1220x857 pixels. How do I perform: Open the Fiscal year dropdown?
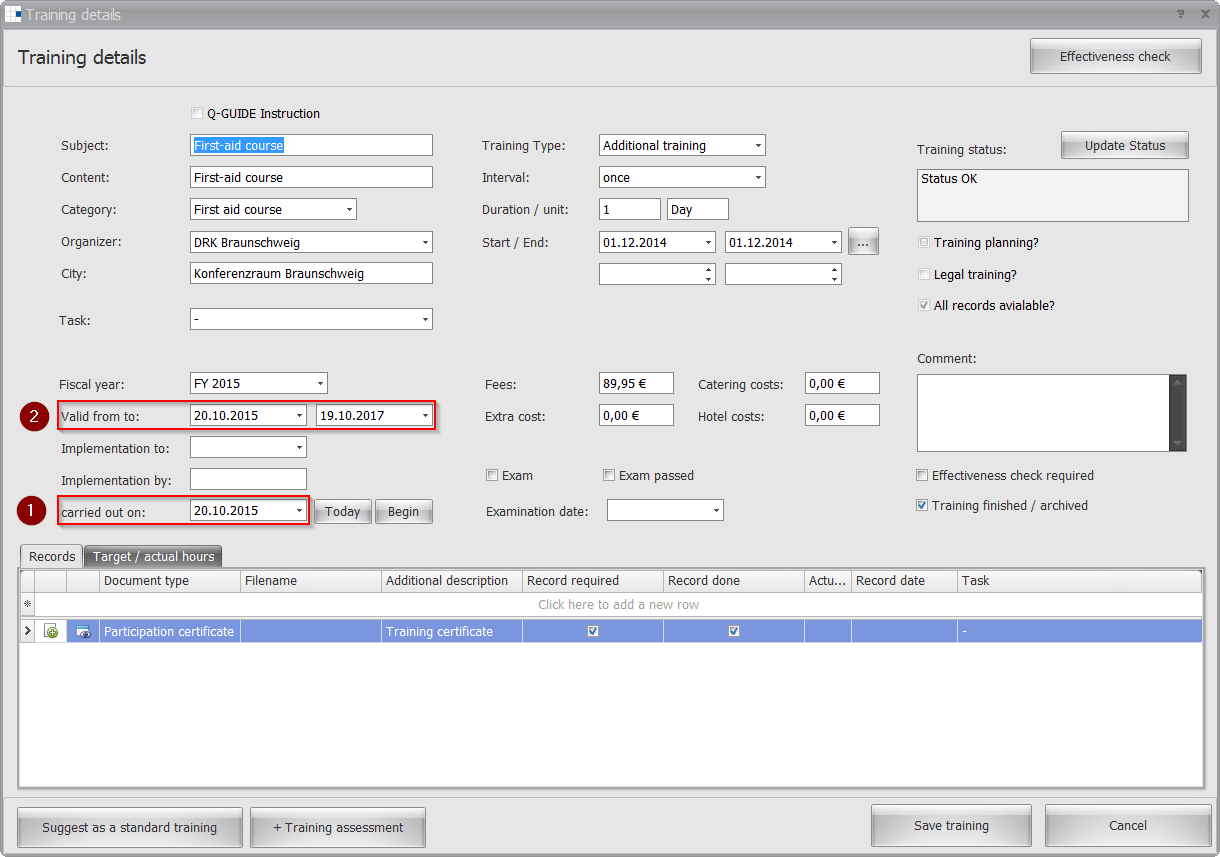click(320, 384)
